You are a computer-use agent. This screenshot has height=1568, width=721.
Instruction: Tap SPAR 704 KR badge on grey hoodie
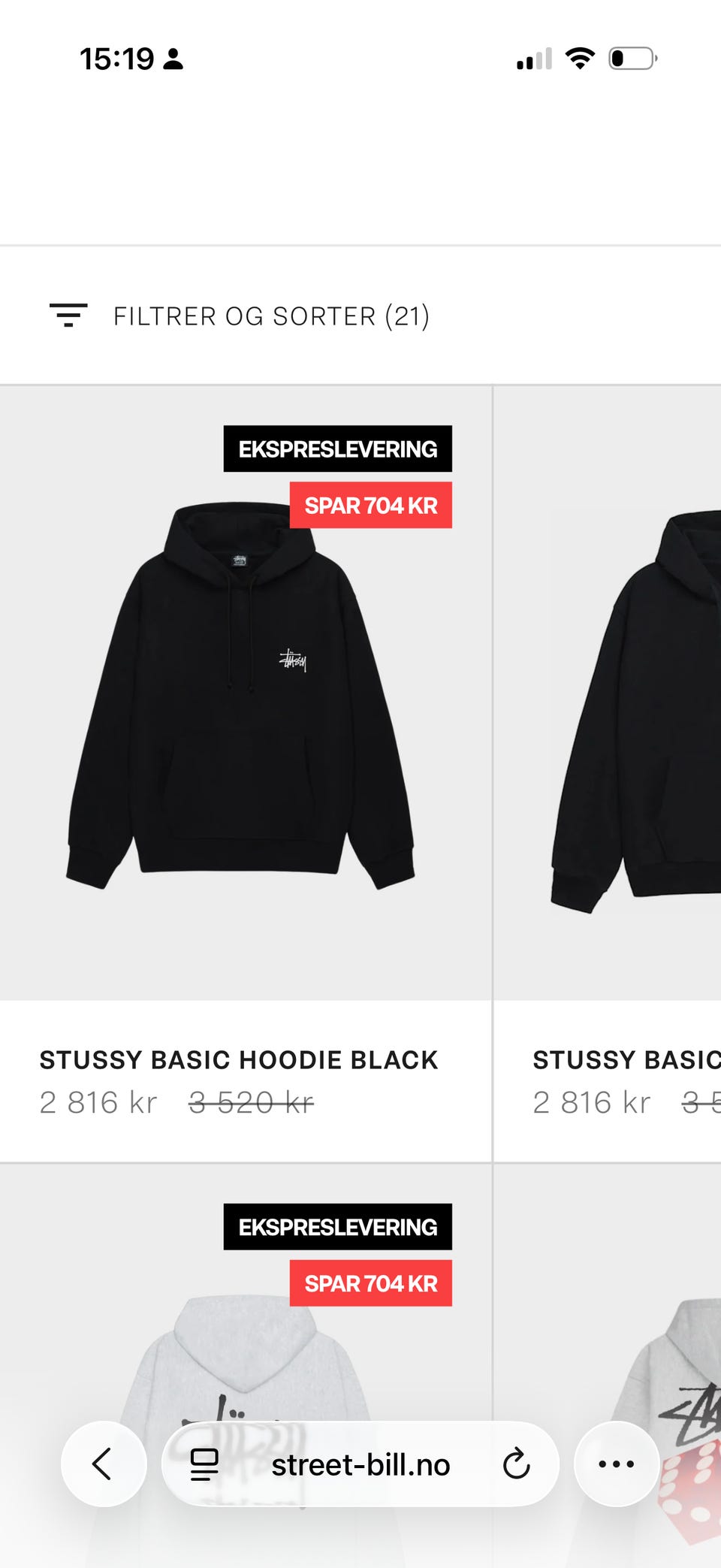click(x=371, y=1283)
